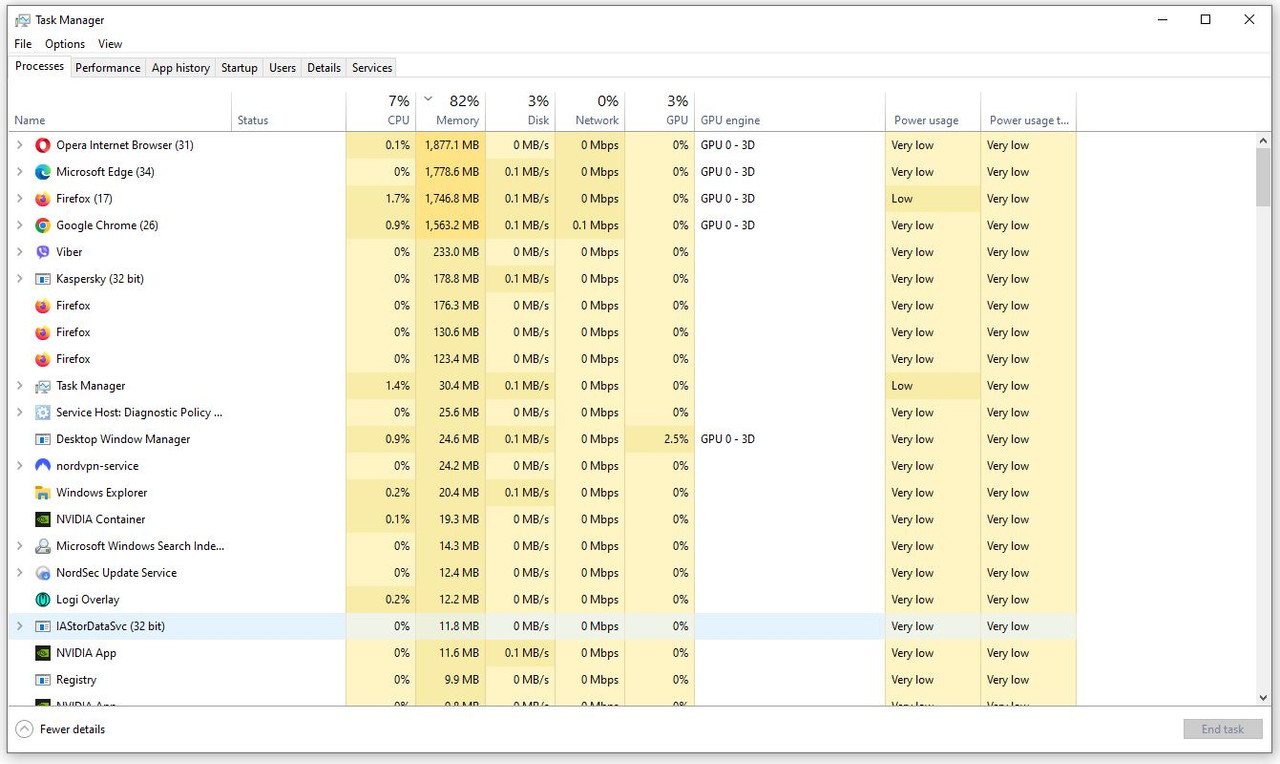This screenshot has width=1280, height=764.
Task: Select the Windows Explorer folder icon
Action: coord(43,493)
